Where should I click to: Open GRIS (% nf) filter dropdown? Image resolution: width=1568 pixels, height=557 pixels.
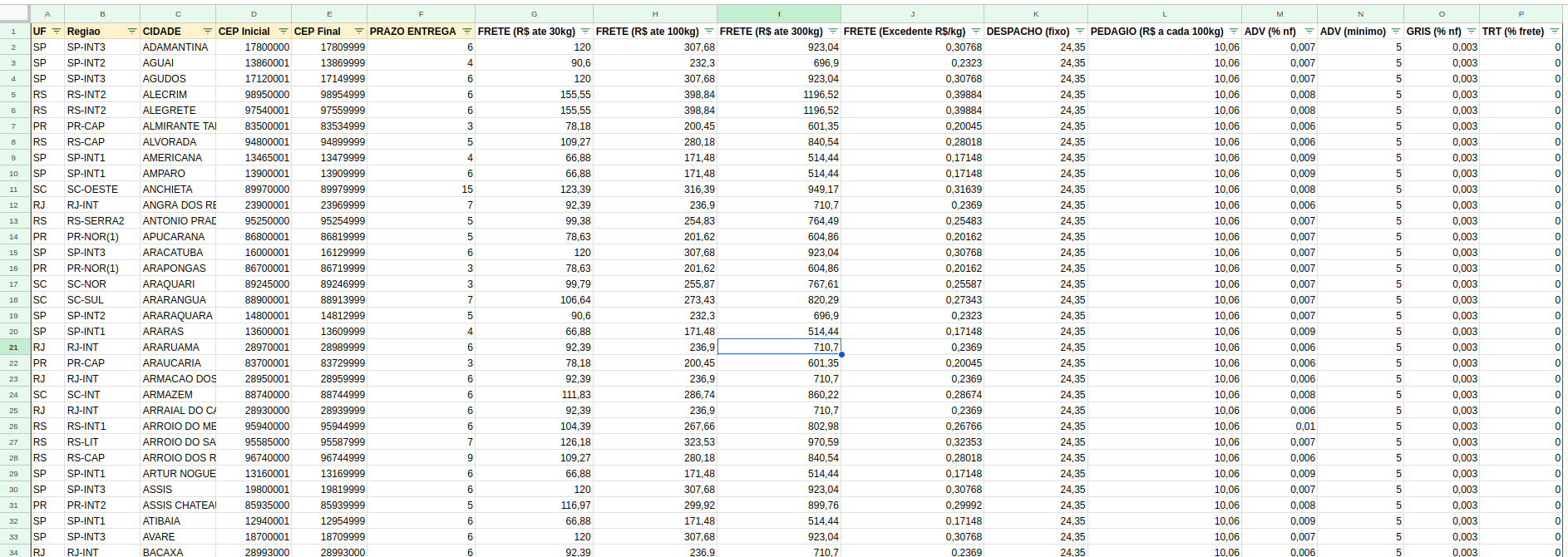click(x=1472, y=32)
